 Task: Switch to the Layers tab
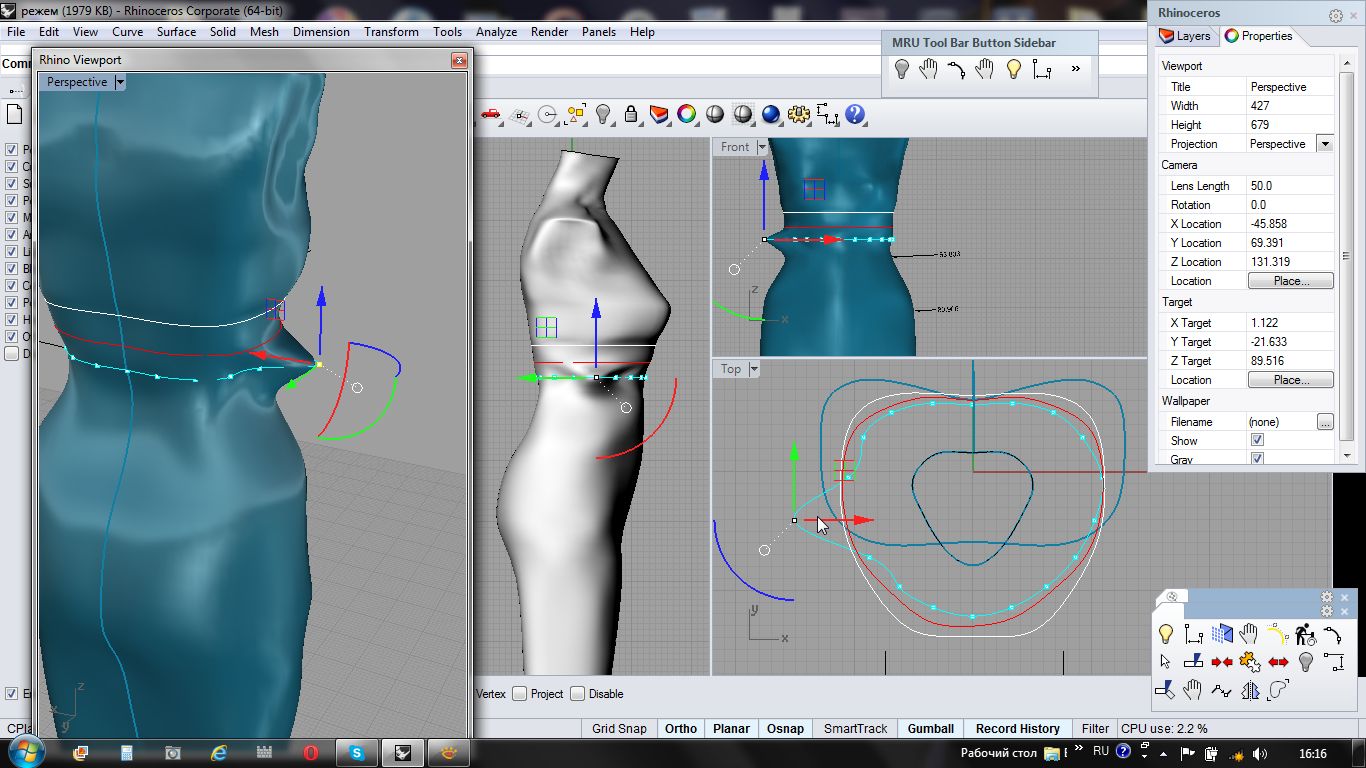[1185, 36]
